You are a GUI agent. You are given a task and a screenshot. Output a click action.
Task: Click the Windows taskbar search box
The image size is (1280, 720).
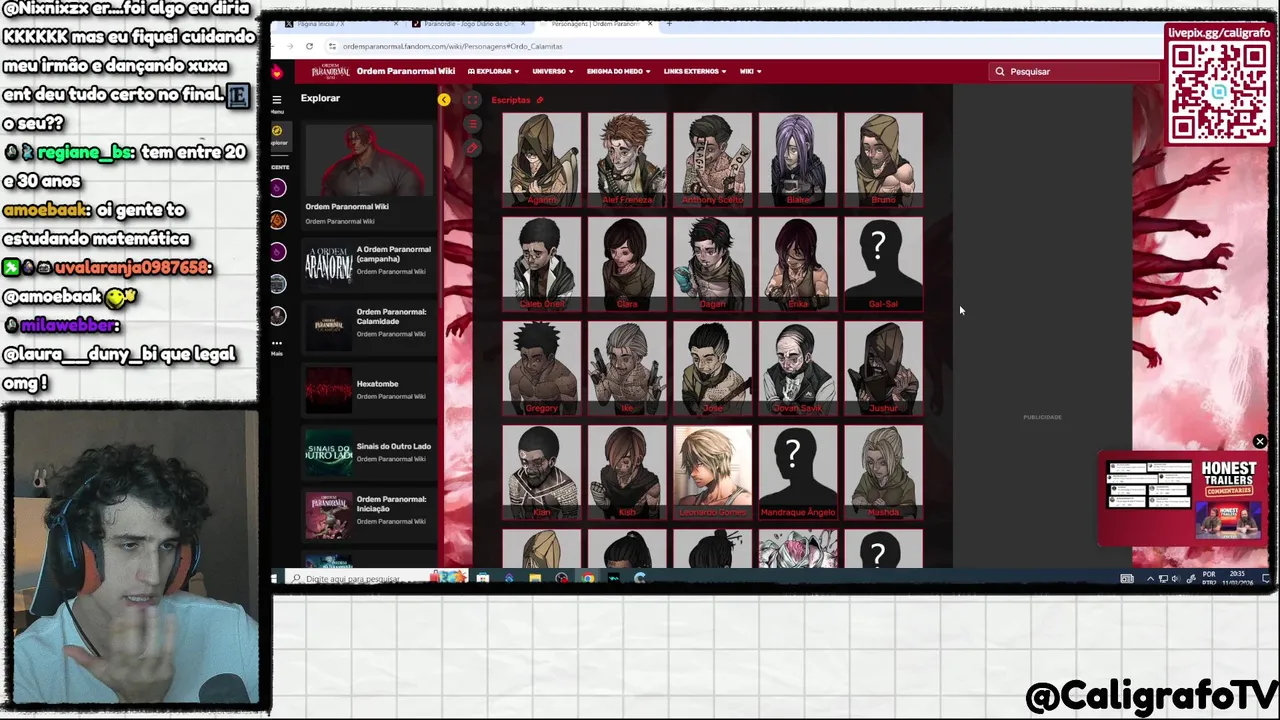click(375, 578)
